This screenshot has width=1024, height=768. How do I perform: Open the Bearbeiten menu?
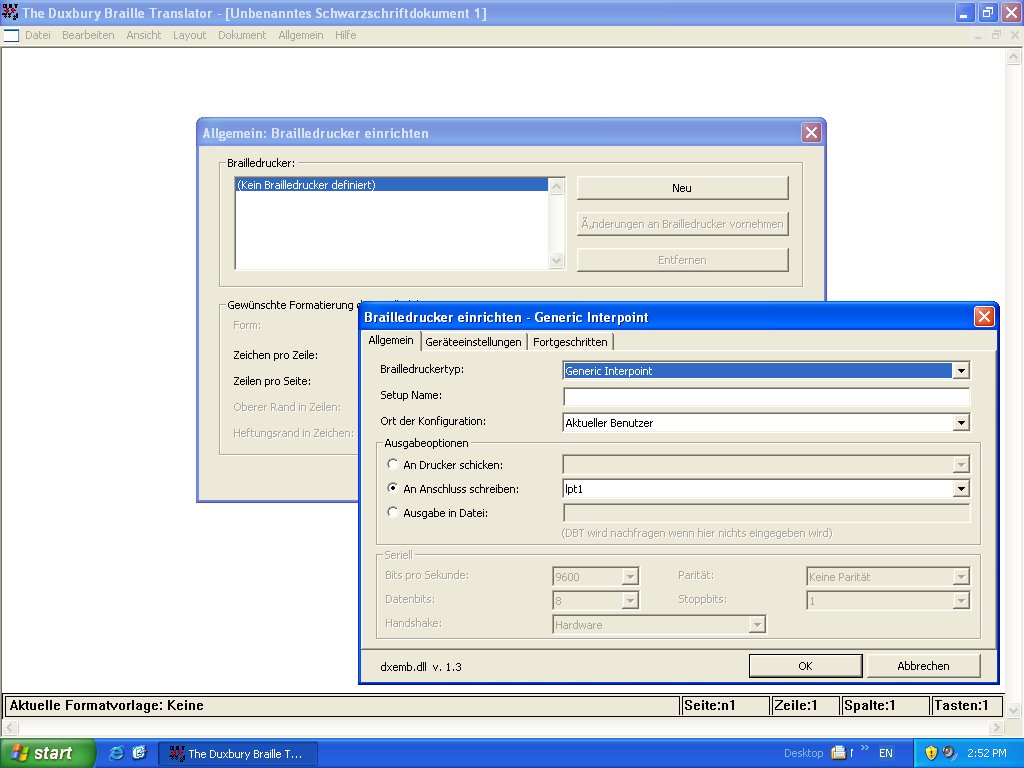tap(88, 35)
